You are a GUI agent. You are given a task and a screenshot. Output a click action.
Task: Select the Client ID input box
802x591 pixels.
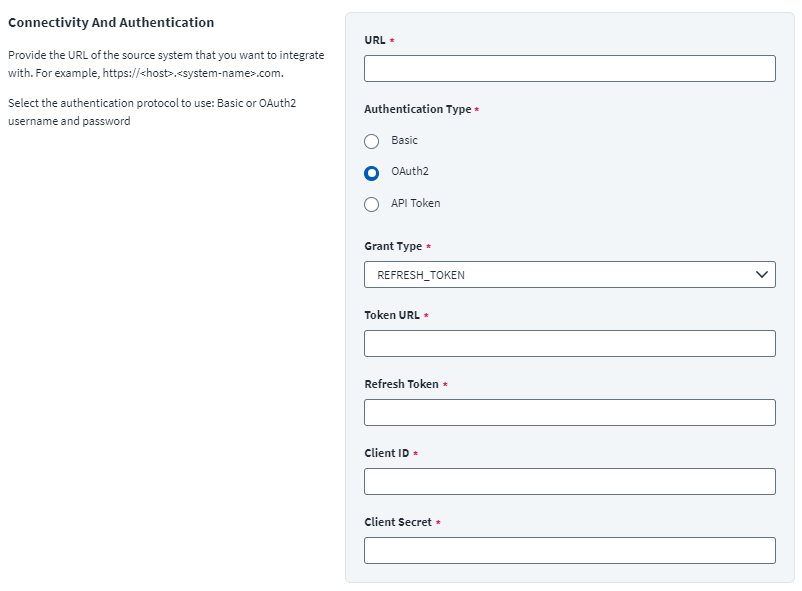(x=570, y=481)
